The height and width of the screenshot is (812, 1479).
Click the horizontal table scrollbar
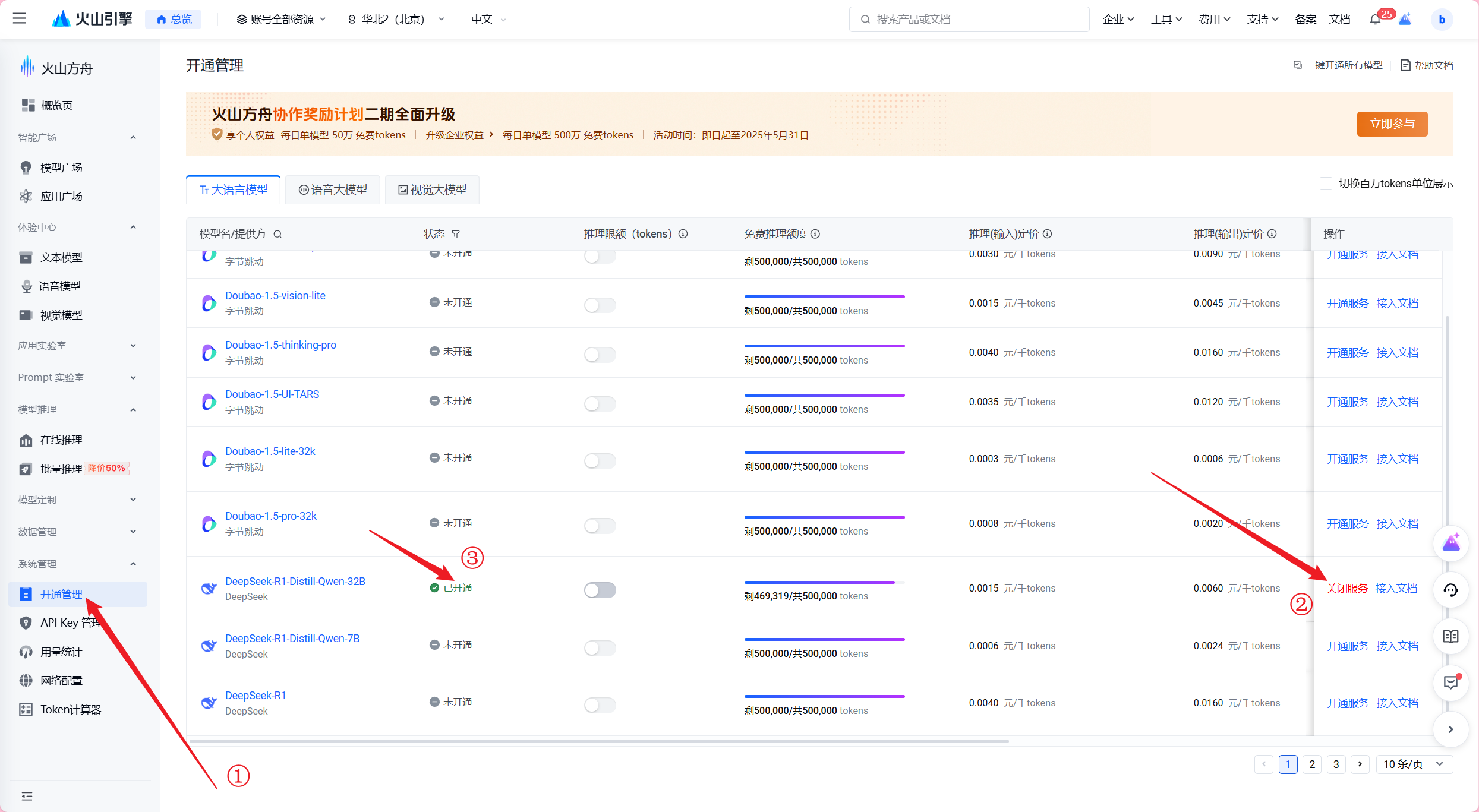[598, 741]
